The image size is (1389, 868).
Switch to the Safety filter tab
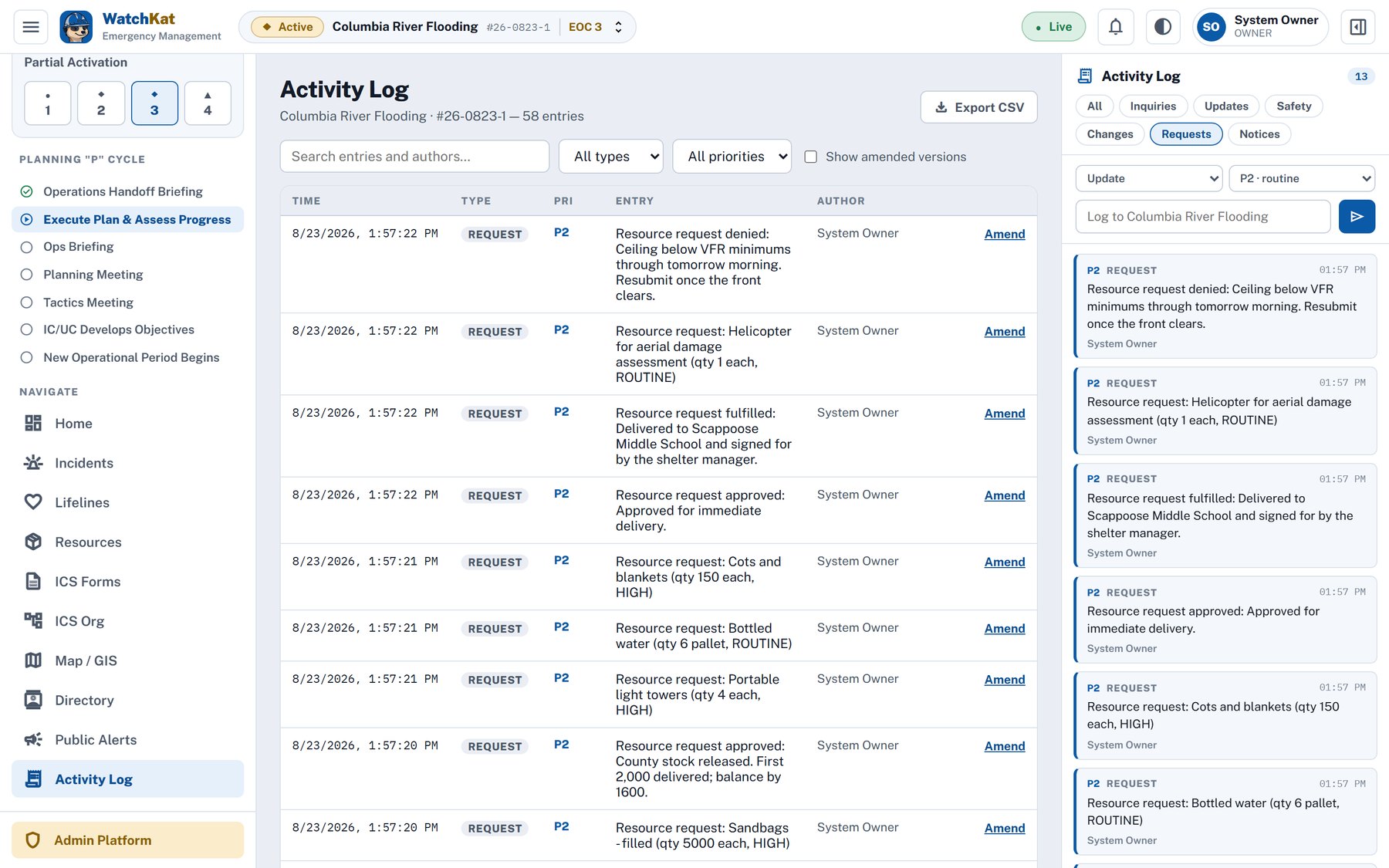click(x=1293, y=106)
